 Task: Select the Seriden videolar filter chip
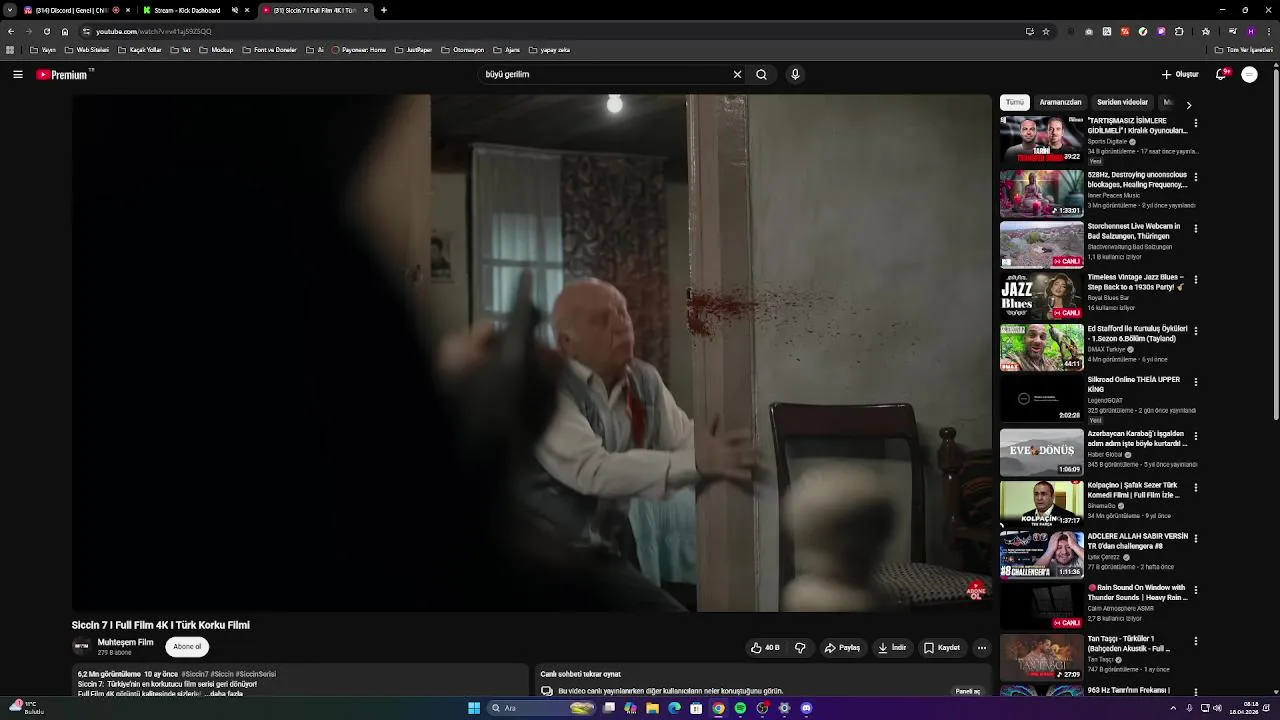pyautogui.click(x=1122, y=103)
